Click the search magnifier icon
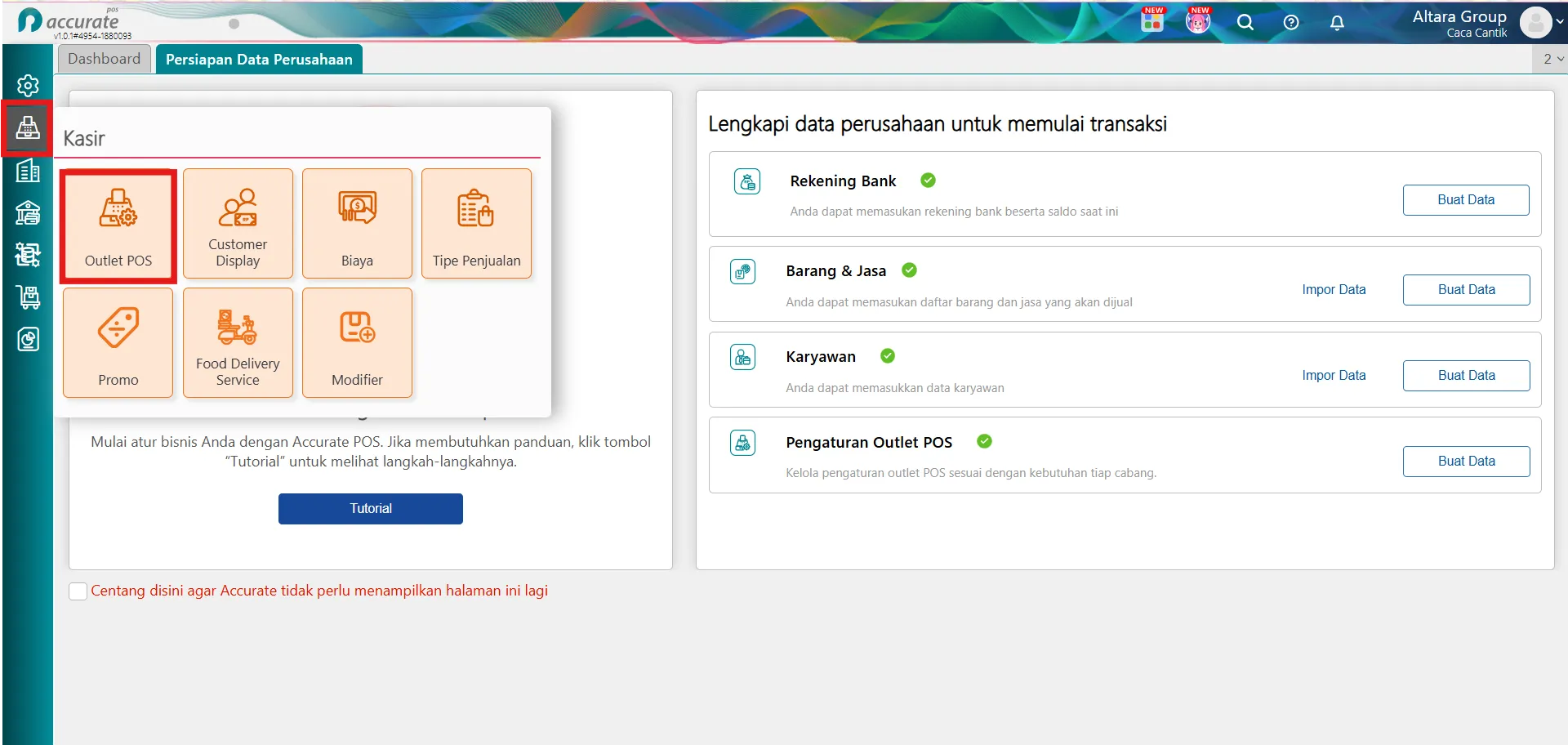 coord(1245,23)
